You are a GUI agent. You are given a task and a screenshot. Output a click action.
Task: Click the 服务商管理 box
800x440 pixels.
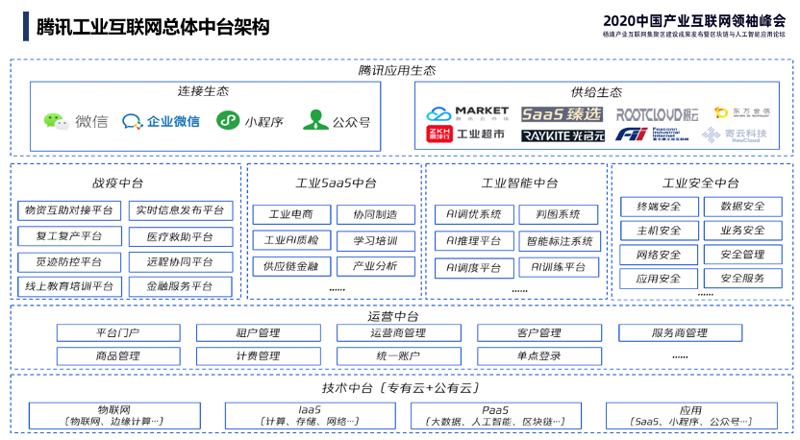(680, 333)
